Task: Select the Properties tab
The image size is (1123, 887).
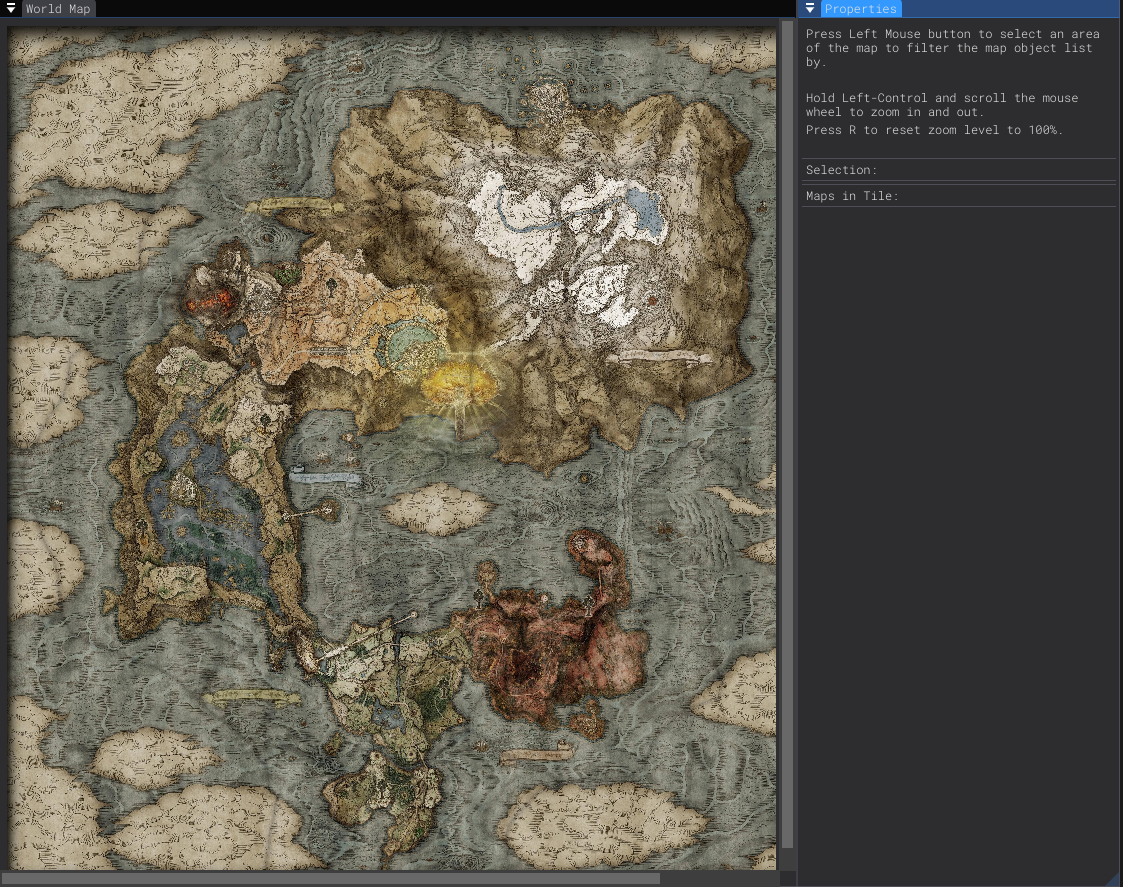Action: 860,9
